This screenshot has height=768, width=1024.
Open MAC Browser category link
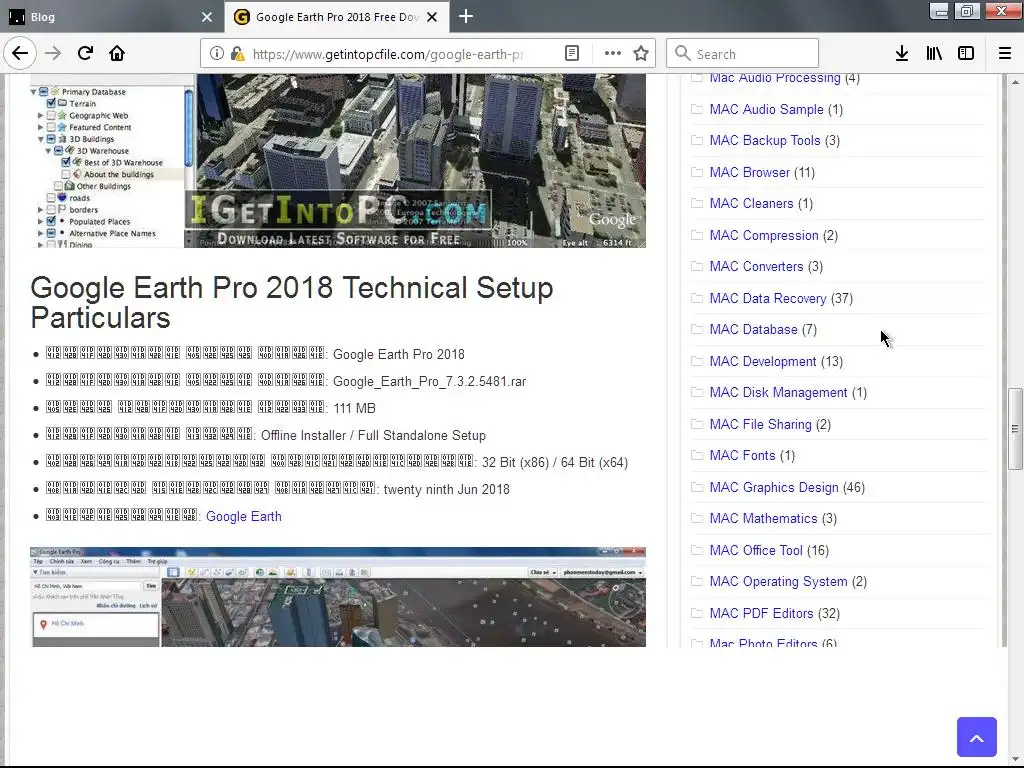click(750, 172)
